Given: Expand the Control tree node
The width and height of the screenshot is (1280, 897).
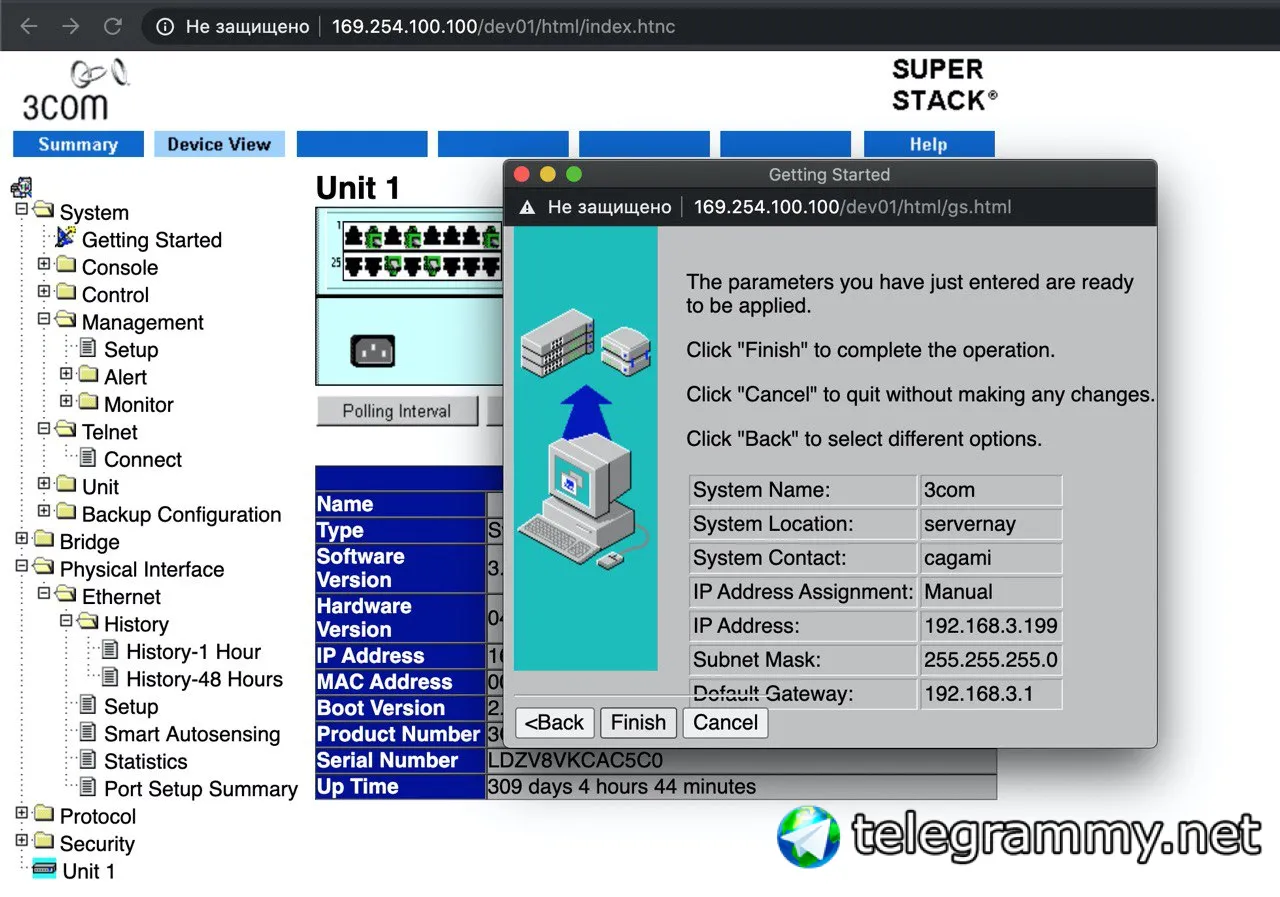Looking at the screenshot, I should click(x=44, y=292).
